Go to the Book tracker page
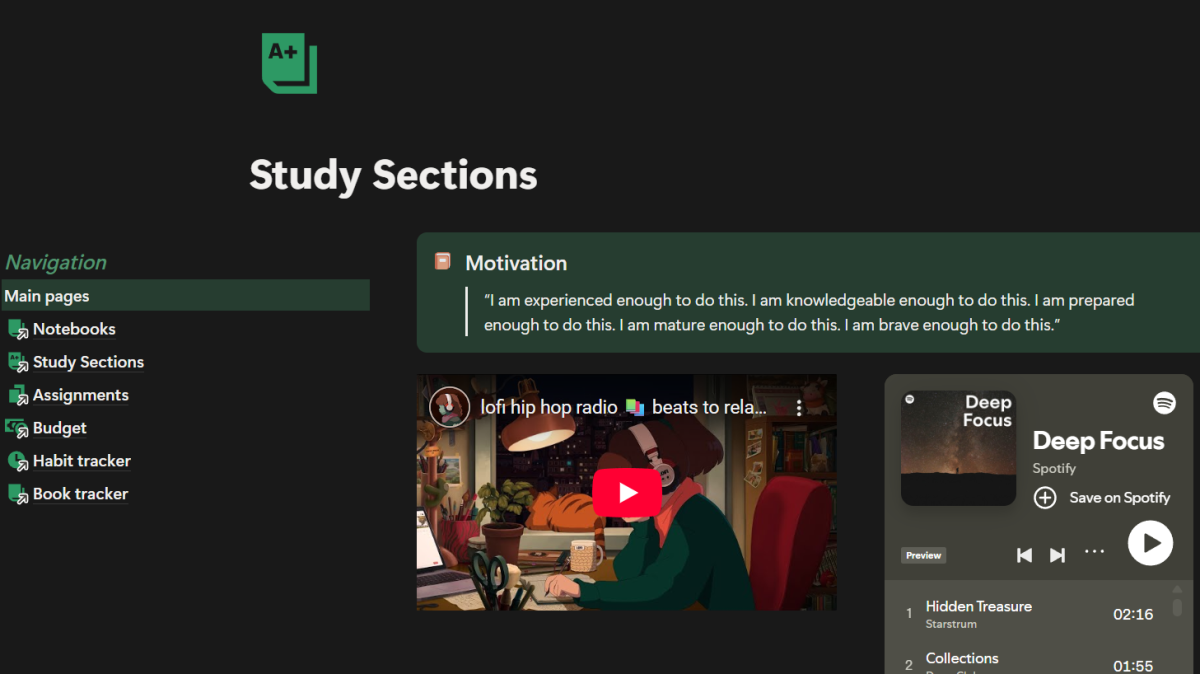The width and height of the screenshot is (1200, 674). [x=80, y=494]
